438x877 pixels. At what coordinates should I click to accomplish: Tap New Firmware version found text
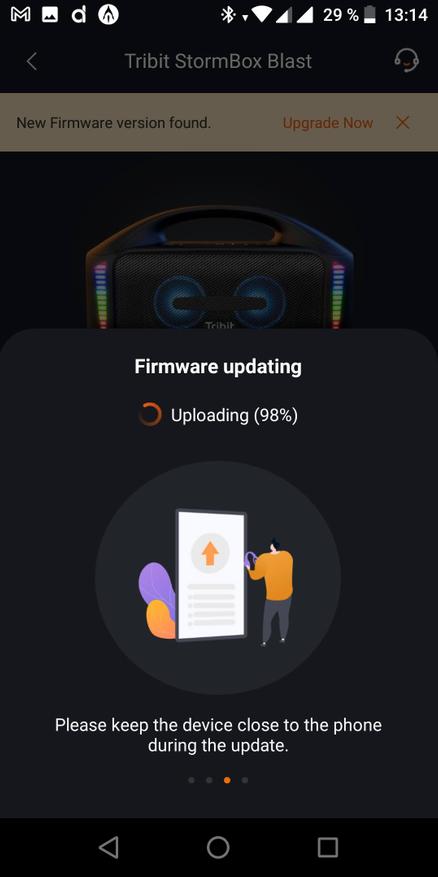[x=114, y=122]
